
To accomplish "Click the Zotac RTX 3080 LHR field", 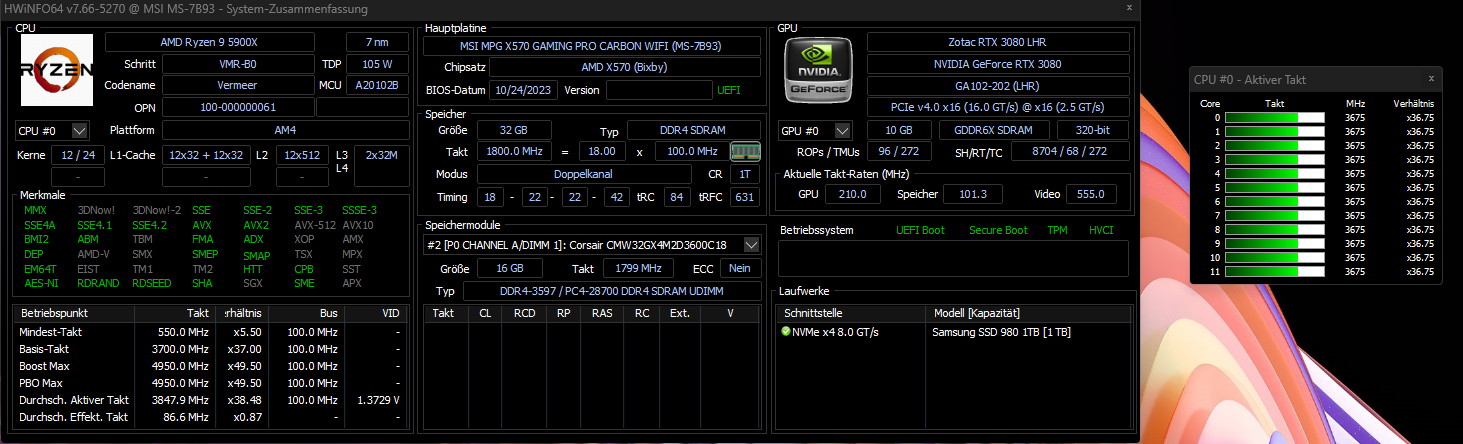I will pos(998,42).
